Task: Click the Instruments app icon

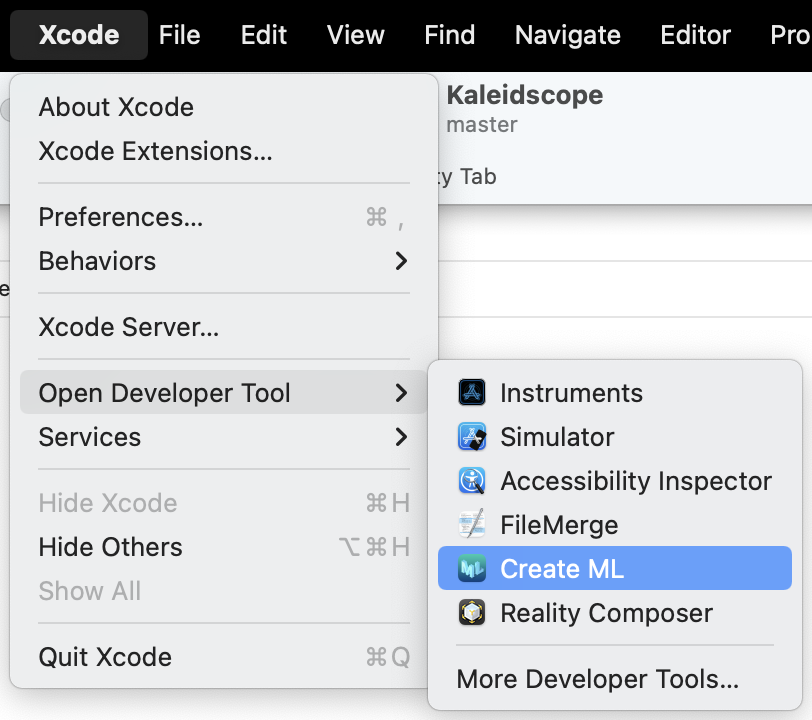Action: pos(472,392)
